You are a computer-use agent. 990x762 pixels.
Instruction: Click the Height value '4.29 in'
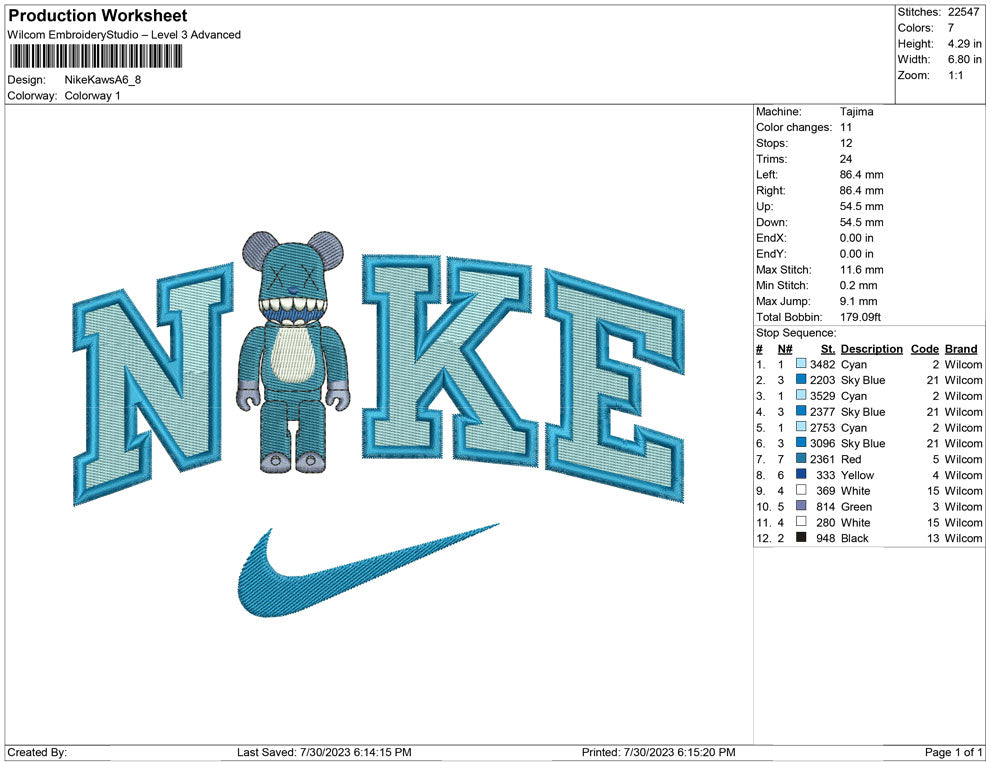coord(965,44)
